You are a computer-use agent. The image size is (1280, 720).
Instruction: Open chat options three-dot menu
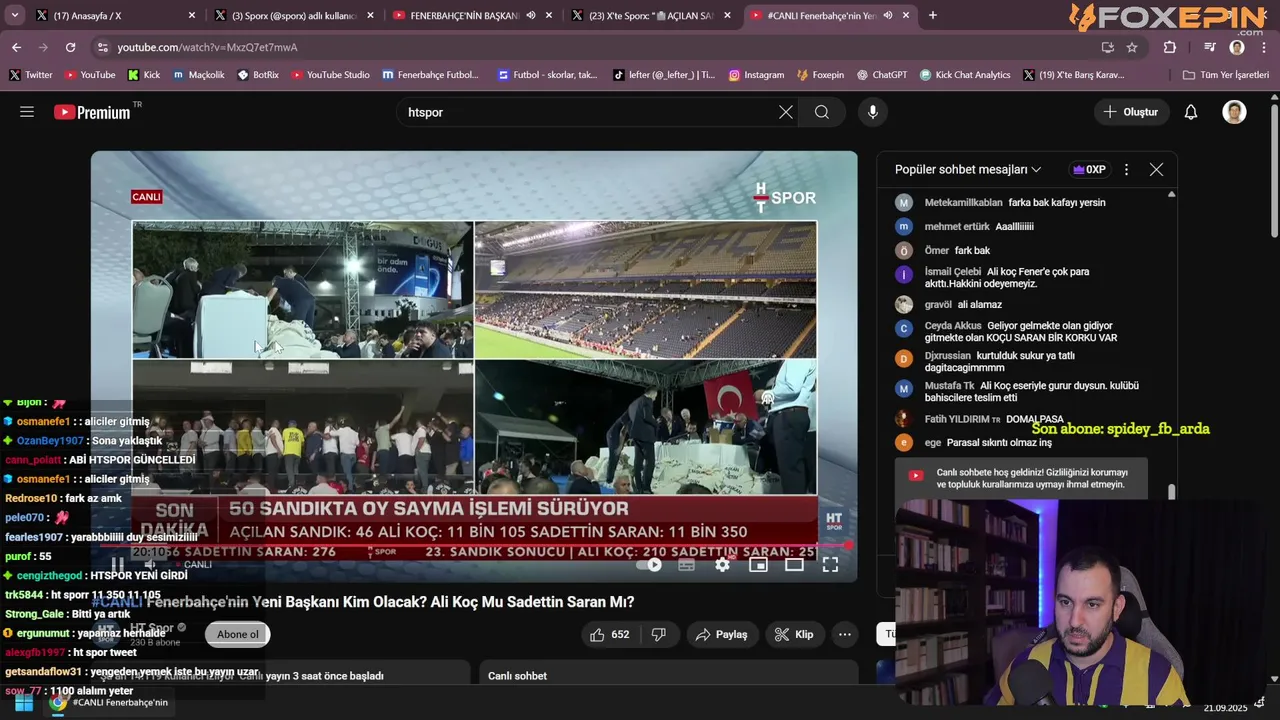(x=1126, y=170)
